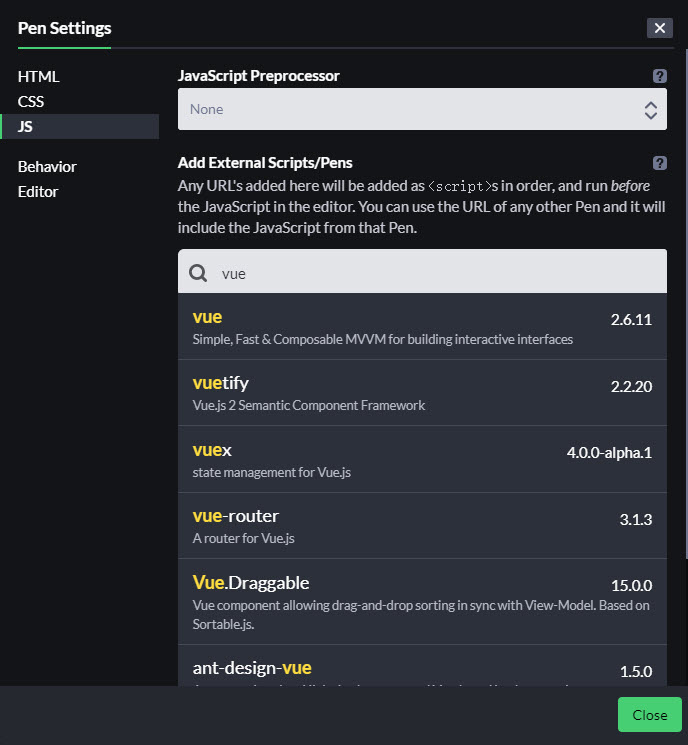Pick the vuex 4.0.0-alpha.1 result

pos(422,459)
